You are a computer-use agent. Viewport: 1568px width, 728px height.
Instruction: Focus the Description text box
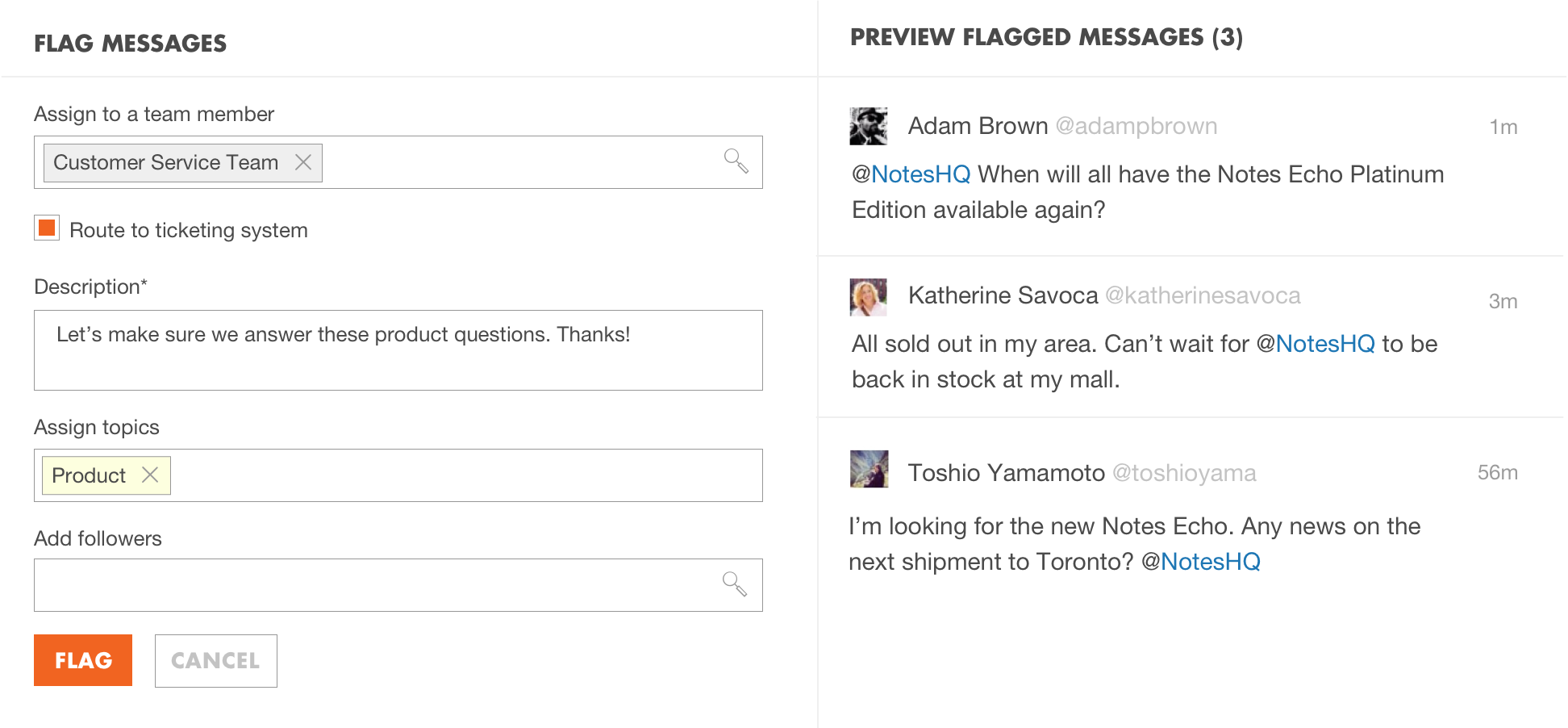pos(398,350)
